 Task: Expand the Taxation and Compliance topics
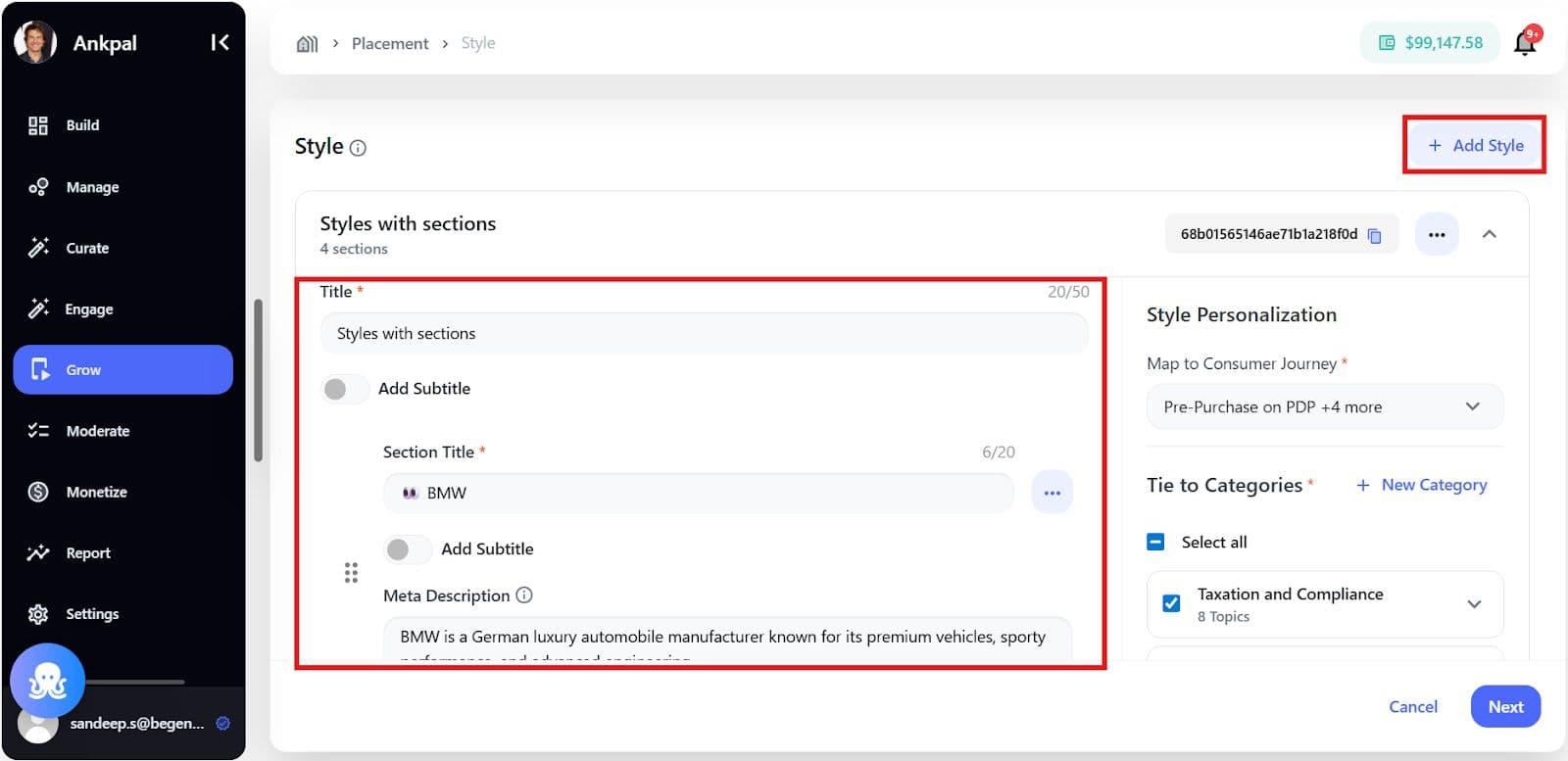click(x=1473, y=604)
